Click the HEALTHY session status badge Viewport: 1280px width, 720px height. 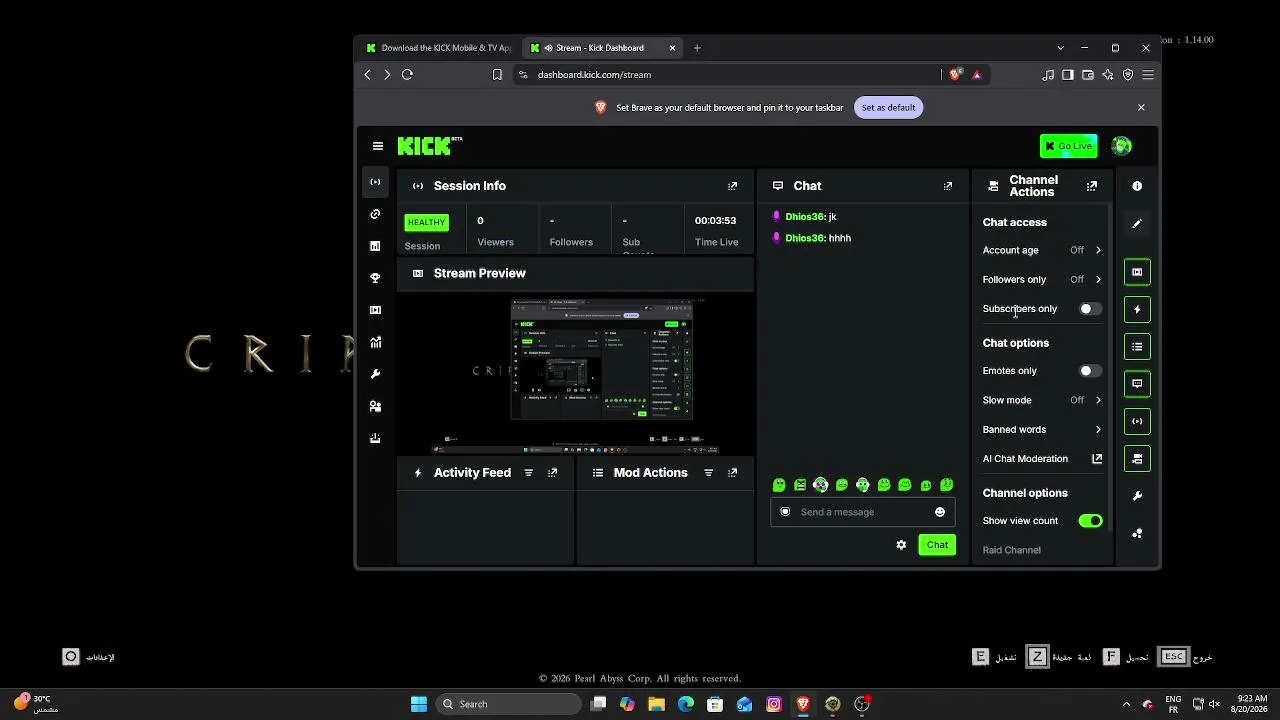click(427, 223)
